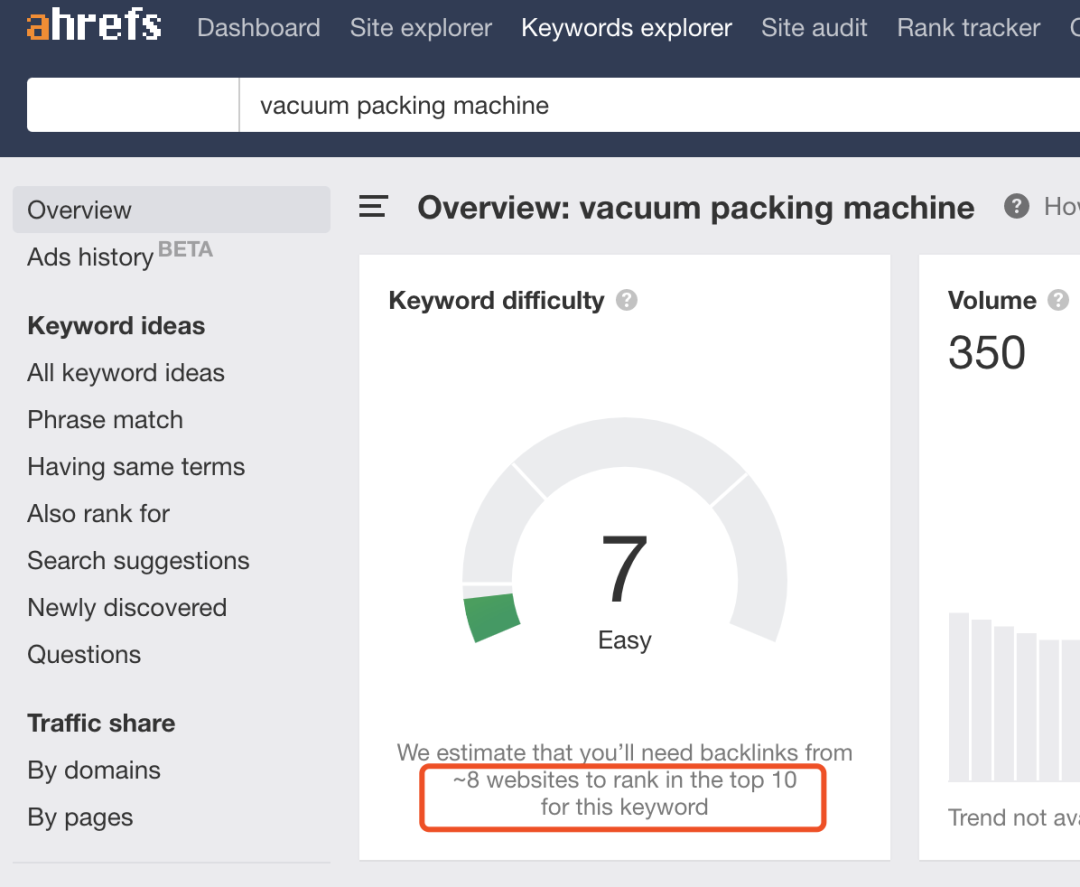The height and width of the screenshot is (887, 1080).
Task: Open Site audit section
Action: pyautogui.click(x=814, y=28)
